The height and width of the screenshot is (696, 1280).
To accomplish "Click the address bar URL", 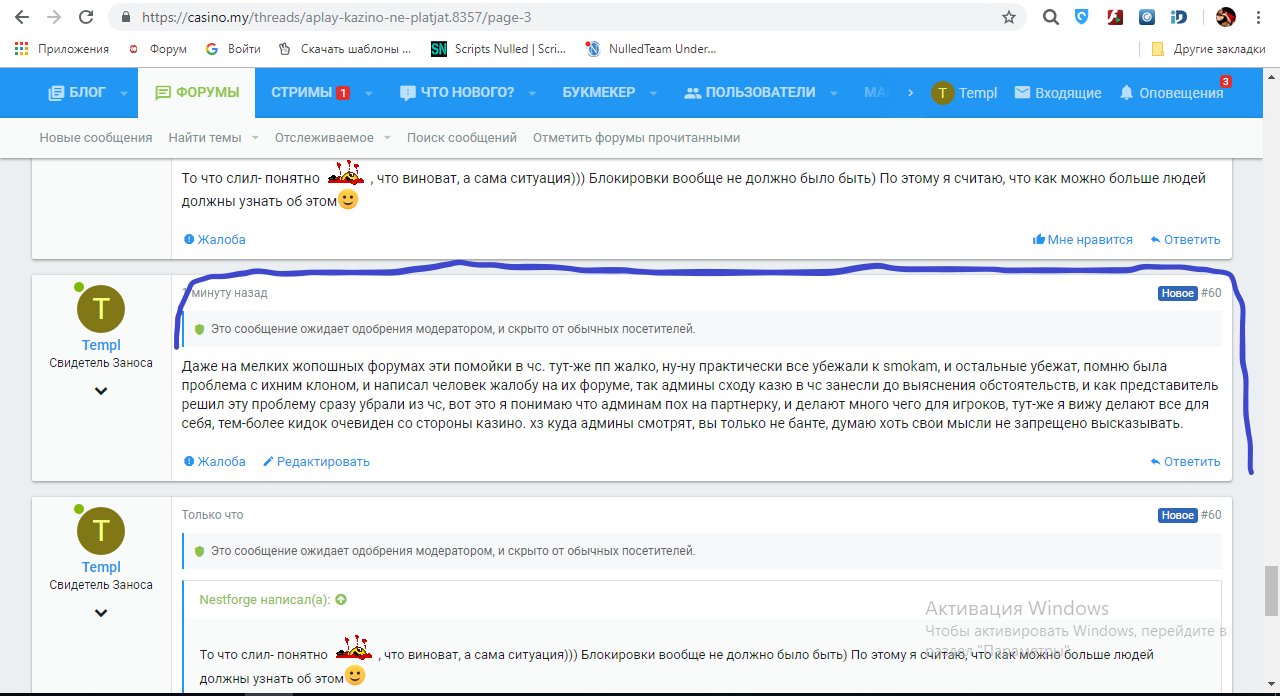I will point(336,17).
